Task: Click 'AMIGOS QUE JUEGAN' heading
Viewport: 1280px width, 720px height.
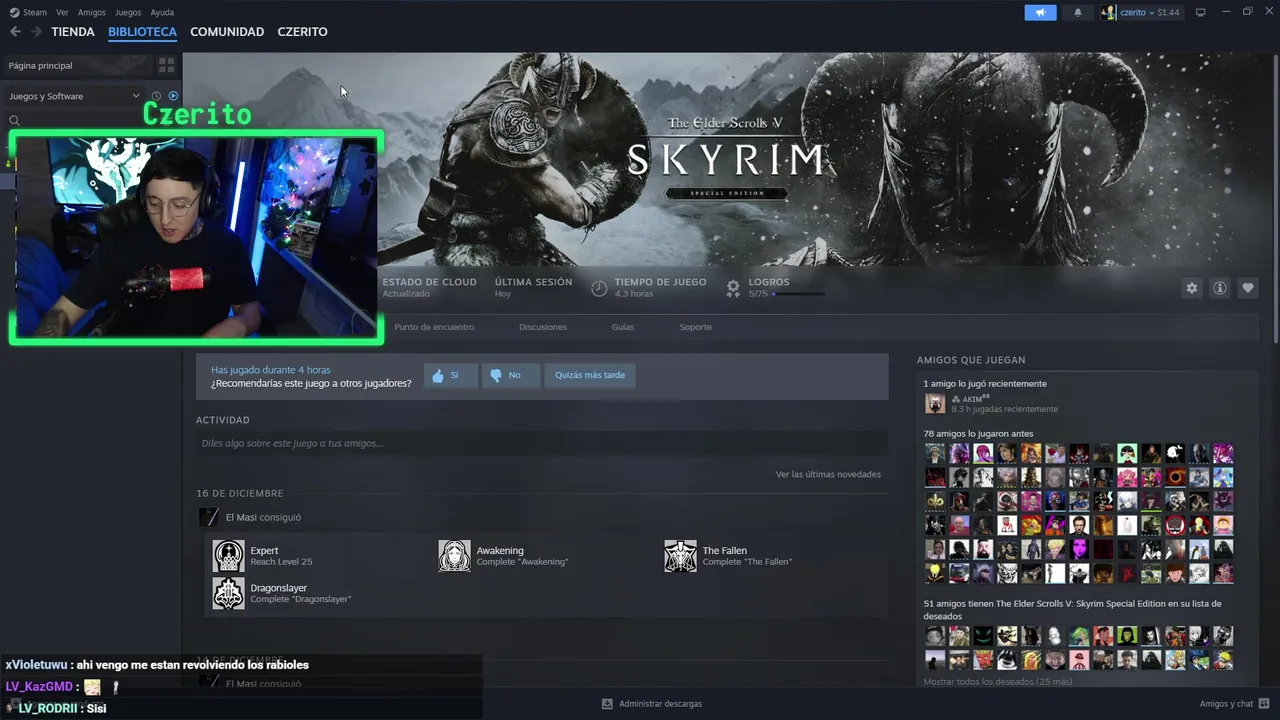Action: (971, 360)
